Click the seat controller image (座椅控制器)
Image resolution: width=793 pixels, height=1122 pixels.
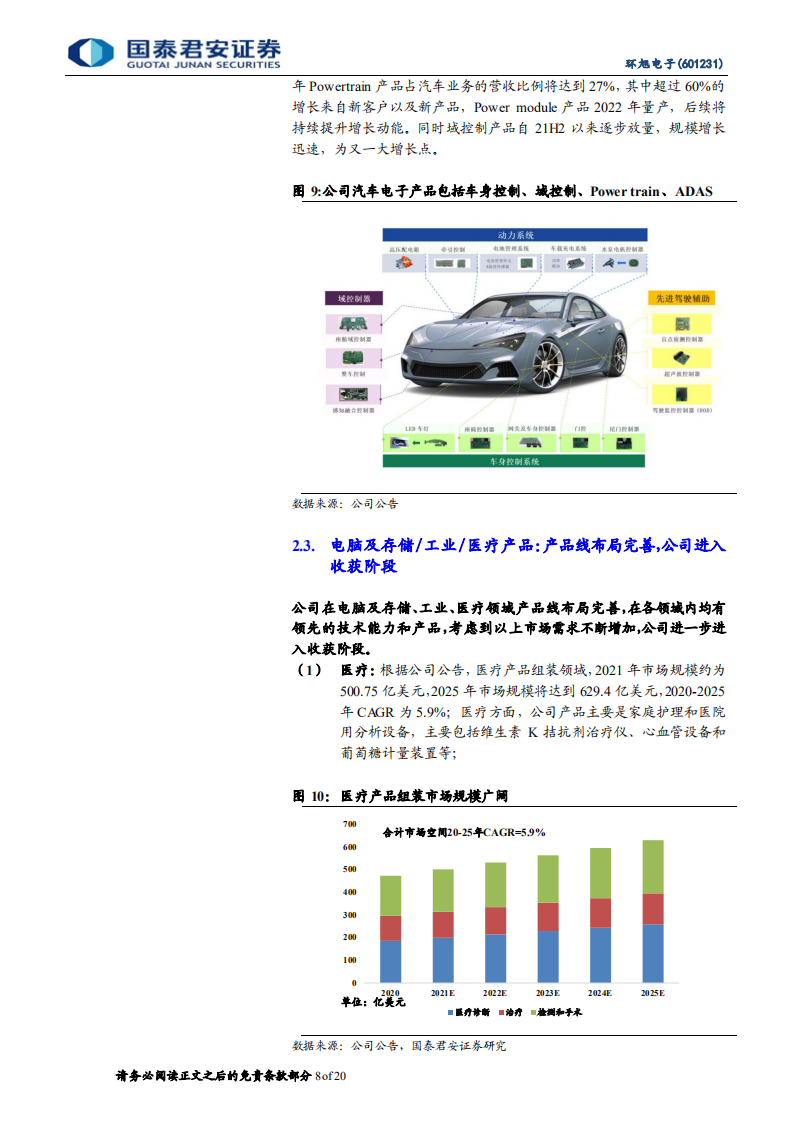point(480,443)
